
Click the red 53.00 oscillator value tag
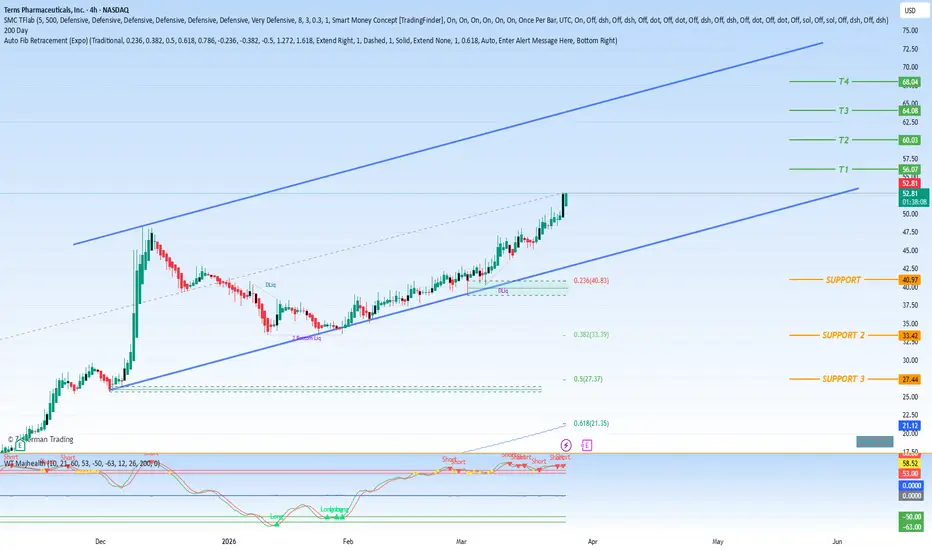point(910,473)
